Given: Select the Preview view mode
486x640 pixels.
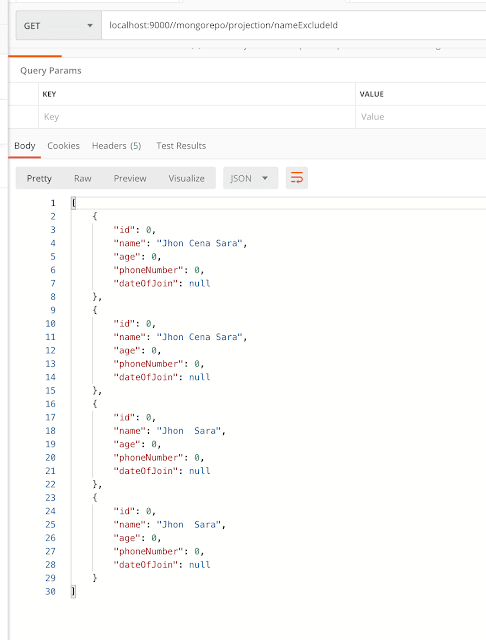Looking at the screenshot, I should tap(130, 178).
